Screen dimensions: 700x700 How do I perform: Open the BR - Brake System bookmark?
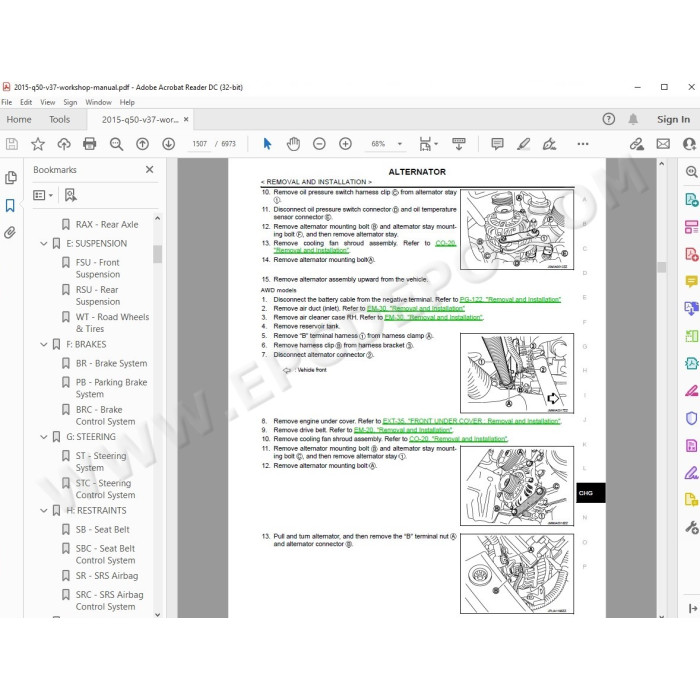tap(111, 363)
